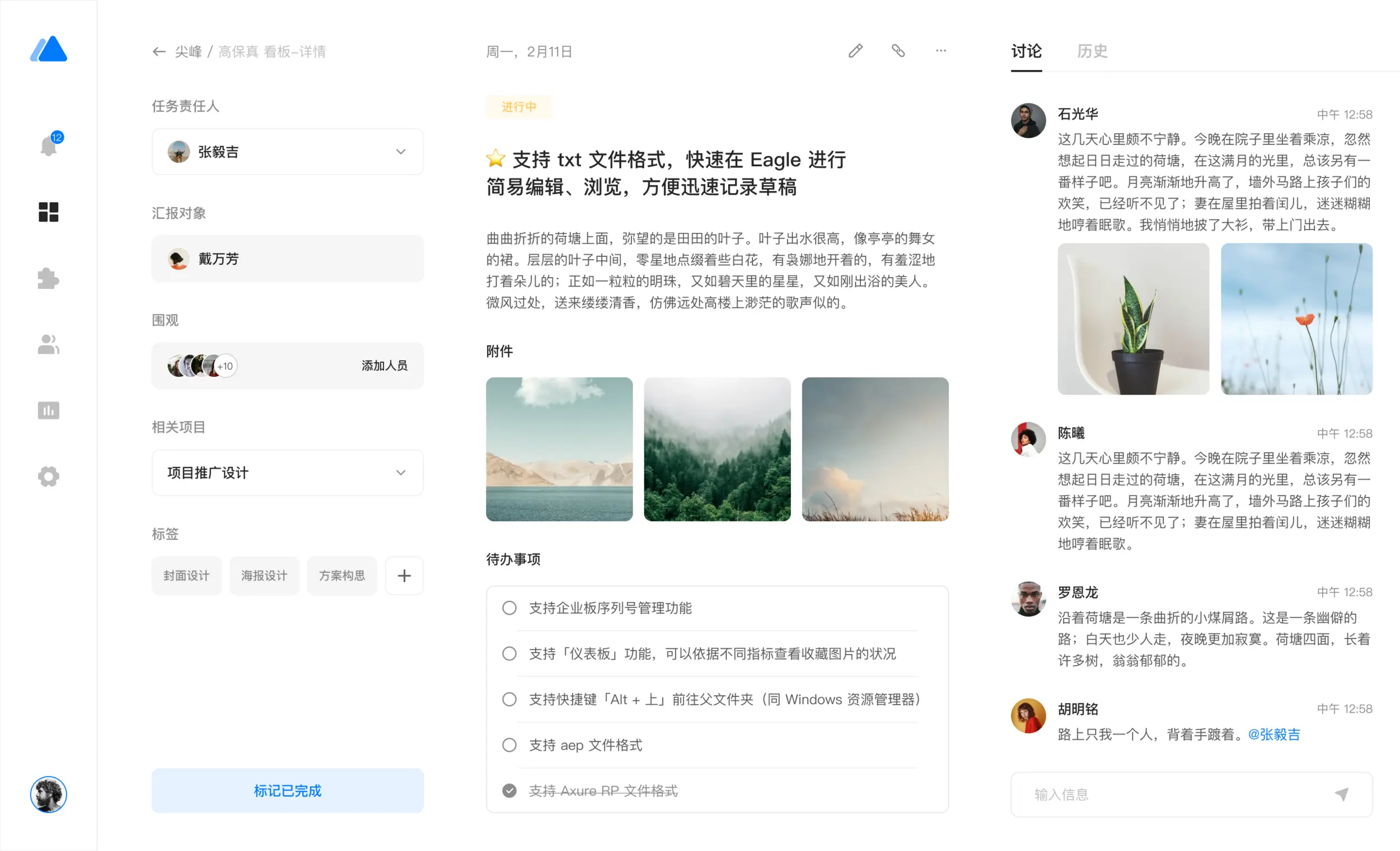1400x851 pixels.
Task: Click the attachment link icon
Action: (x=898, y=51)
